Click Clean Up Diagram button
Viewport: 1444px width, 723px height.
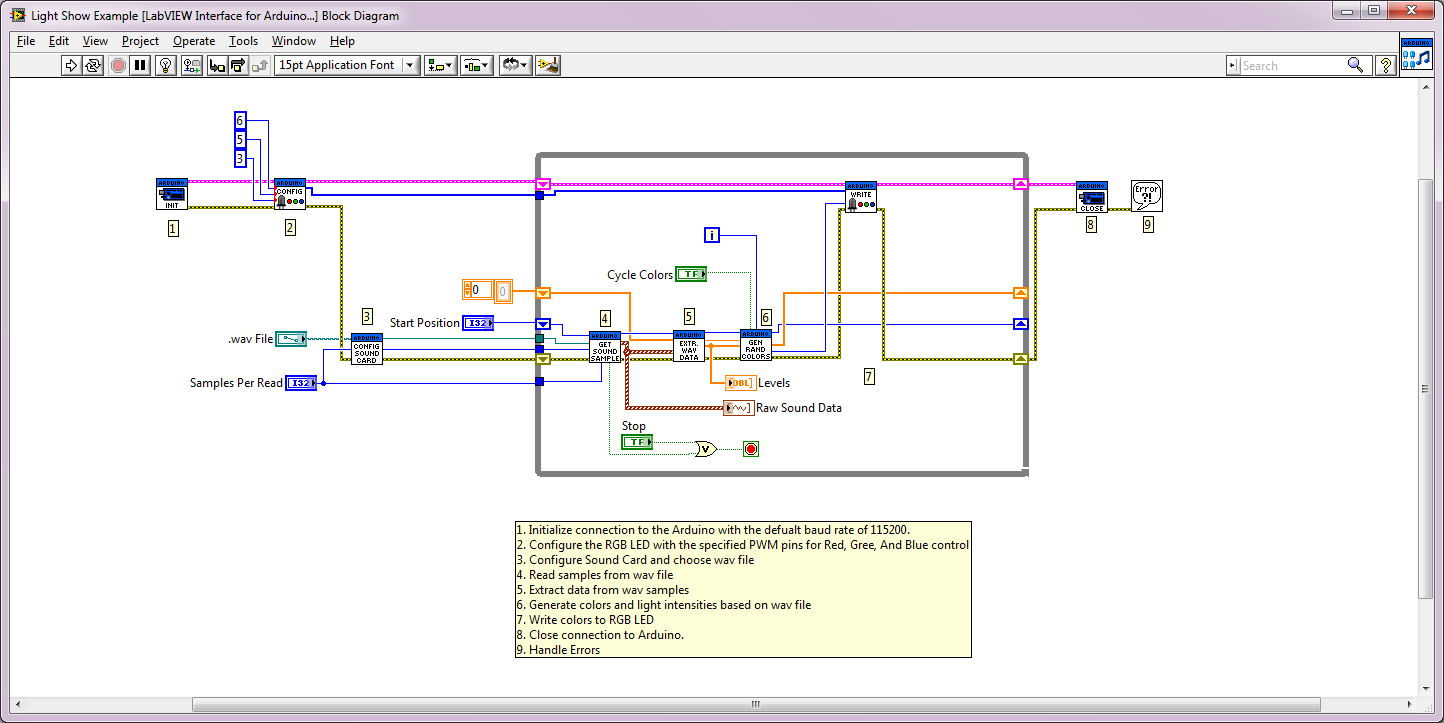[x=547, y=65]
